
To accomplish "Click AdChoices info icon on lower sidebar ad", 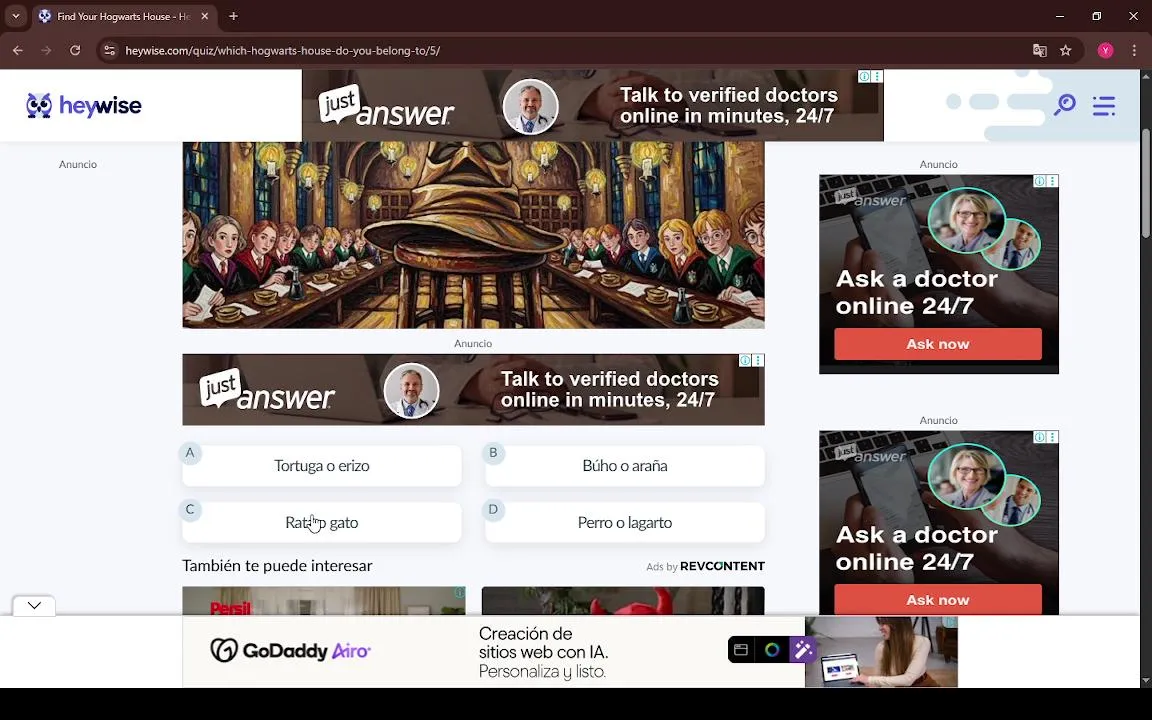I will [x=1040, y=437].
